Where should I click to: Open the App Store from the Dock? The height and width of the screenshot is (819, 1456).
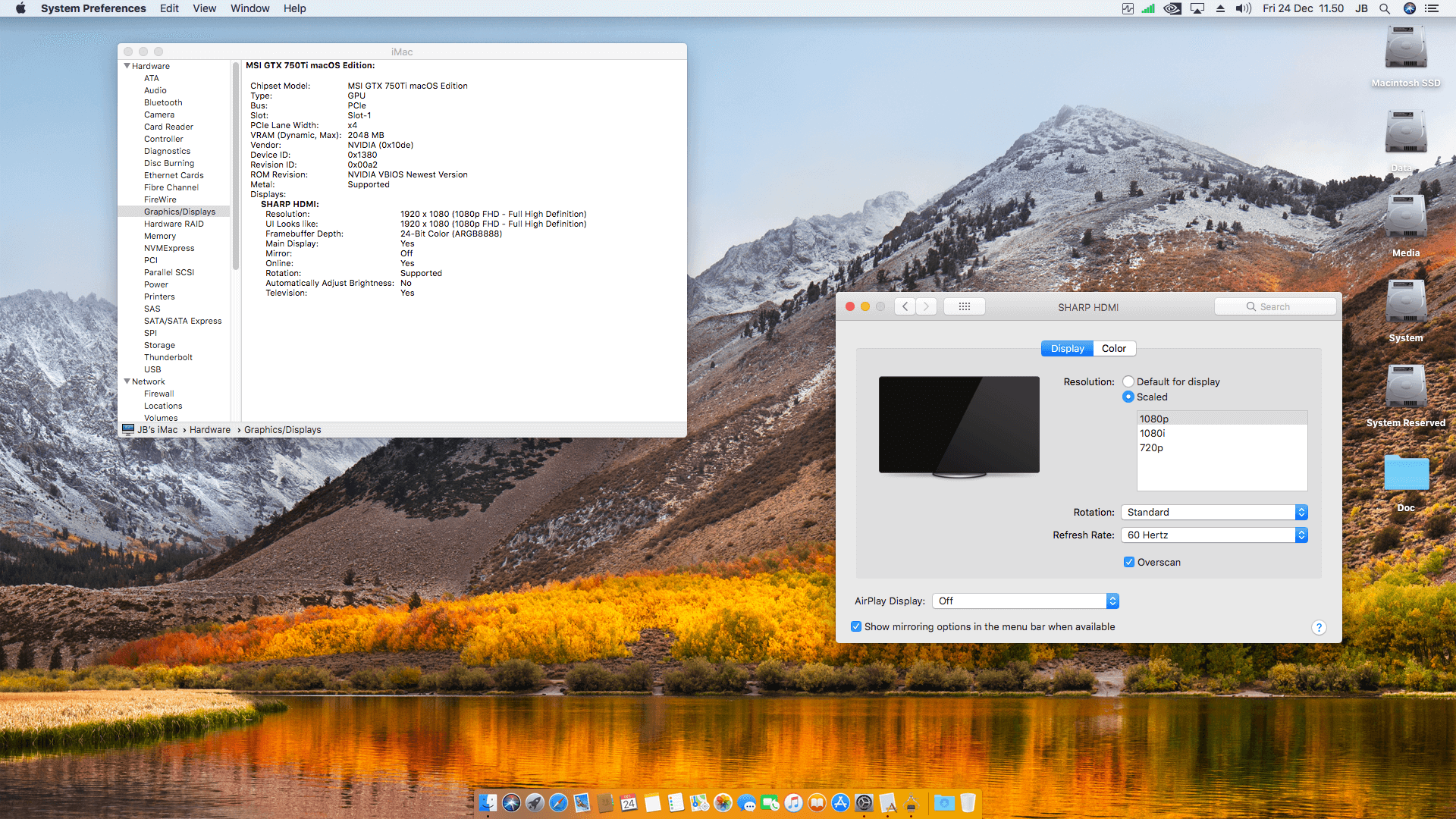coord(840,803)
